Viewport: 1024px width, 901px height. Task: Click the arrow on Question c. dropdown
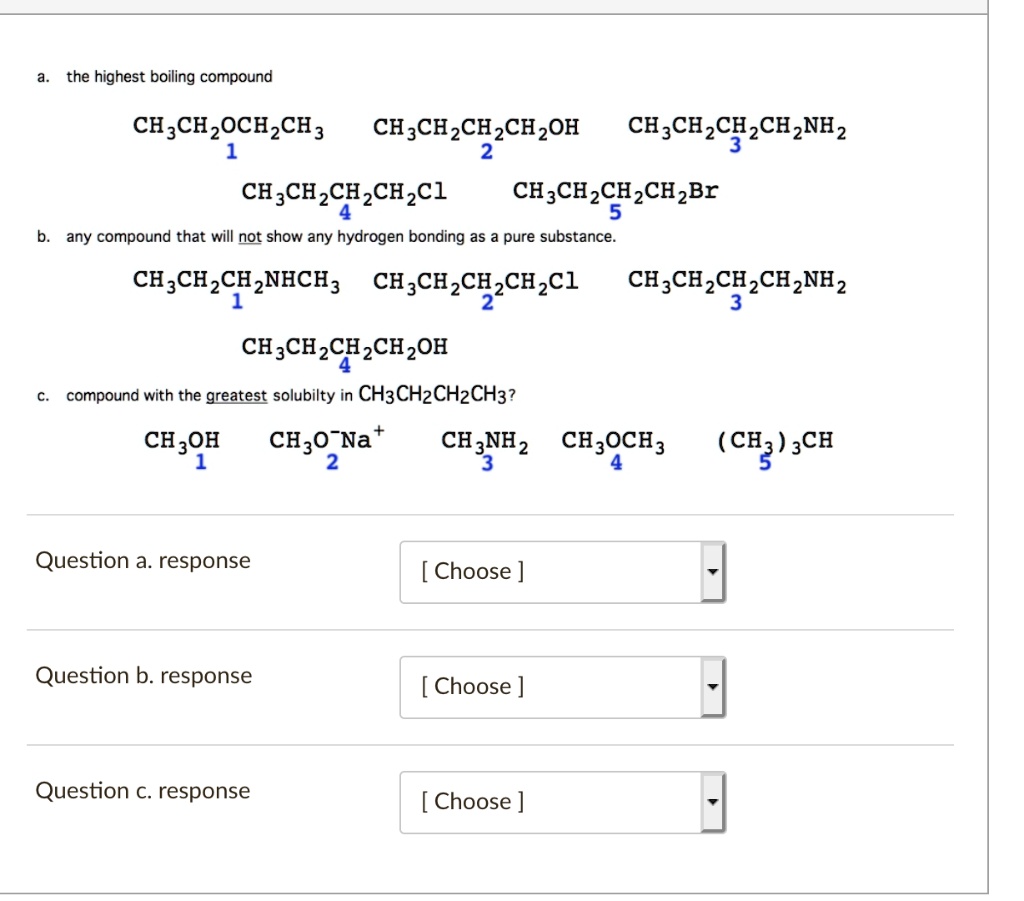point(713,801)
